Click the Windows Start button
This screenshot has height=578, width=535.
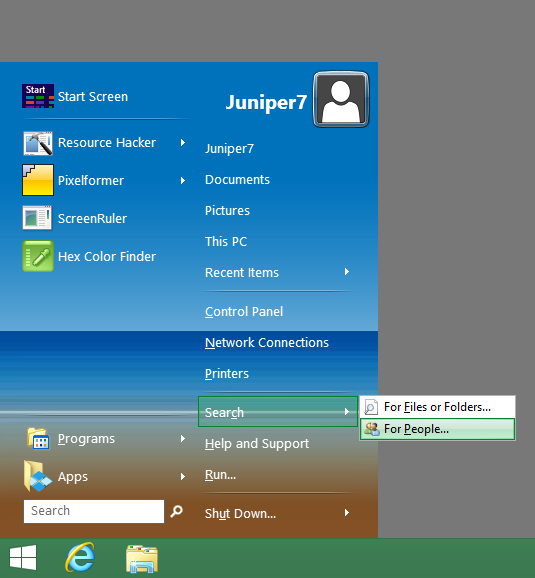pos(23,557)
